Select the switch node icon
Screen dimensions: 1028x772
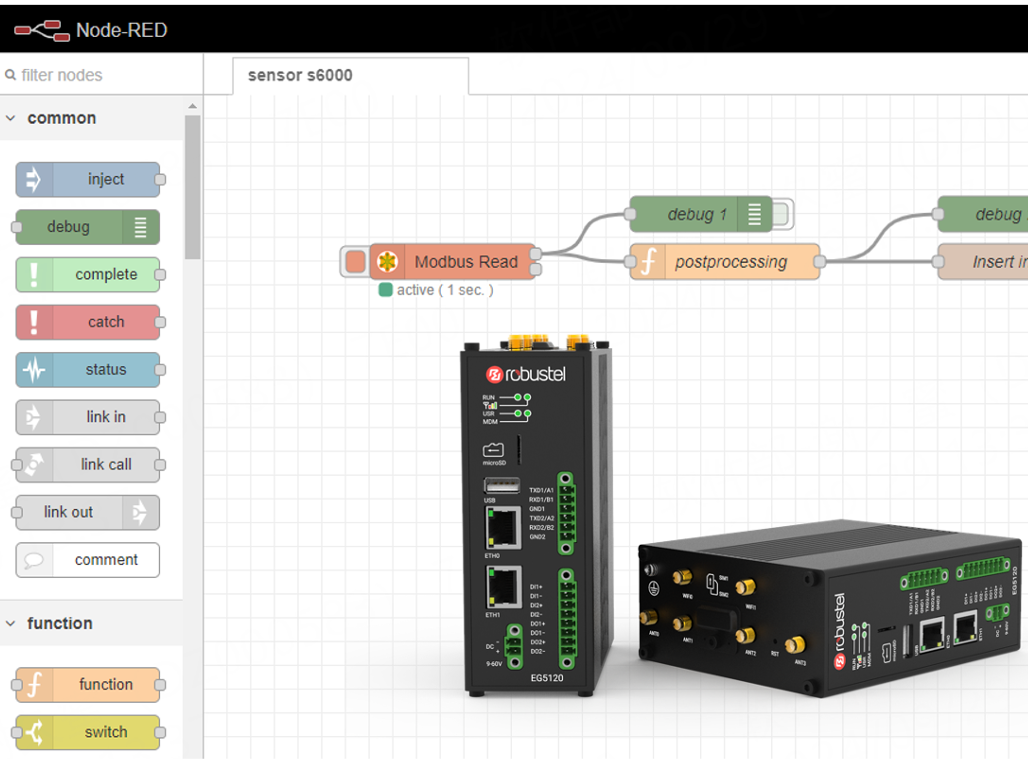pos(34,732)
